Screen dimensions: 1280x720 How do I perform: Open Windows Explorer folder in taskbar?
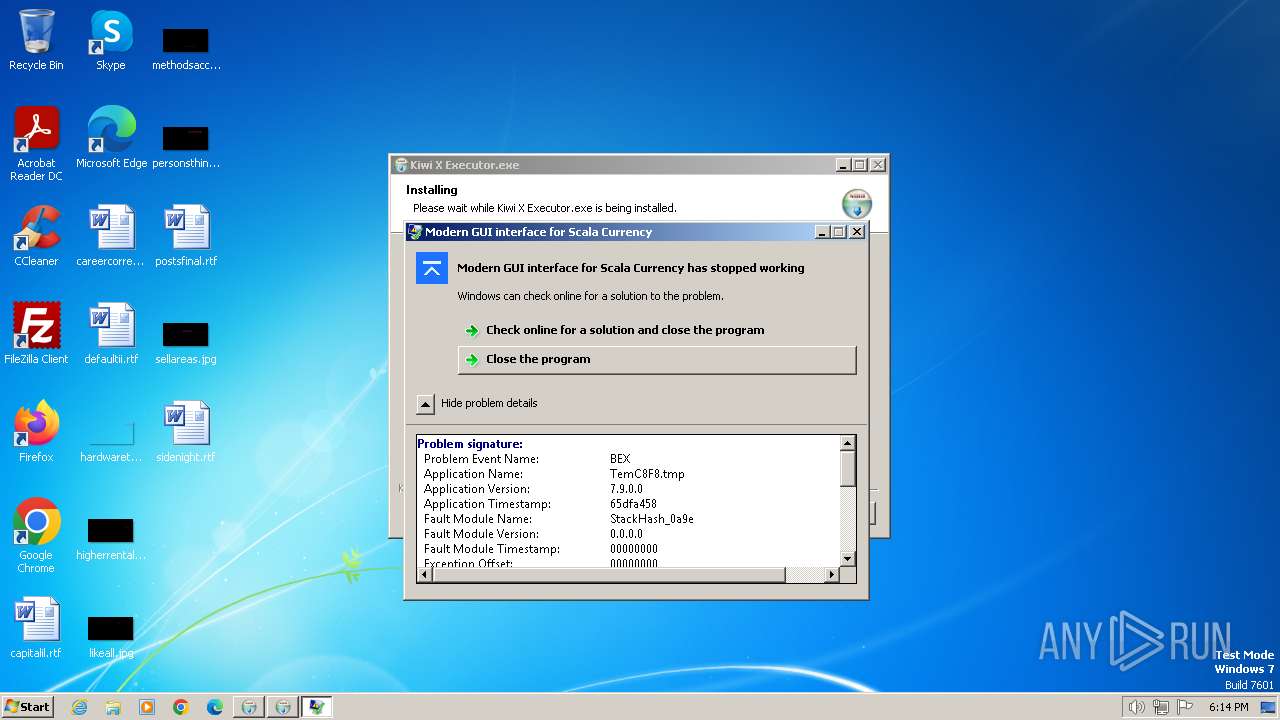tap(113, 707)
